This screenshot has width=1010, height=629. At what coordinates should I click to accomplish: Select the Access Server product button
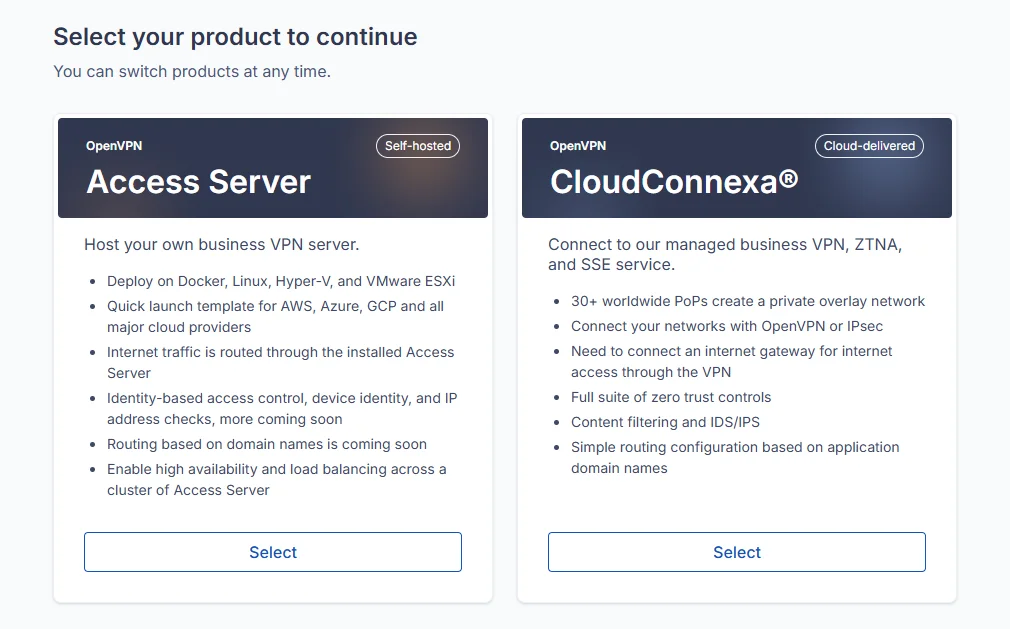[x=272, y=552]
